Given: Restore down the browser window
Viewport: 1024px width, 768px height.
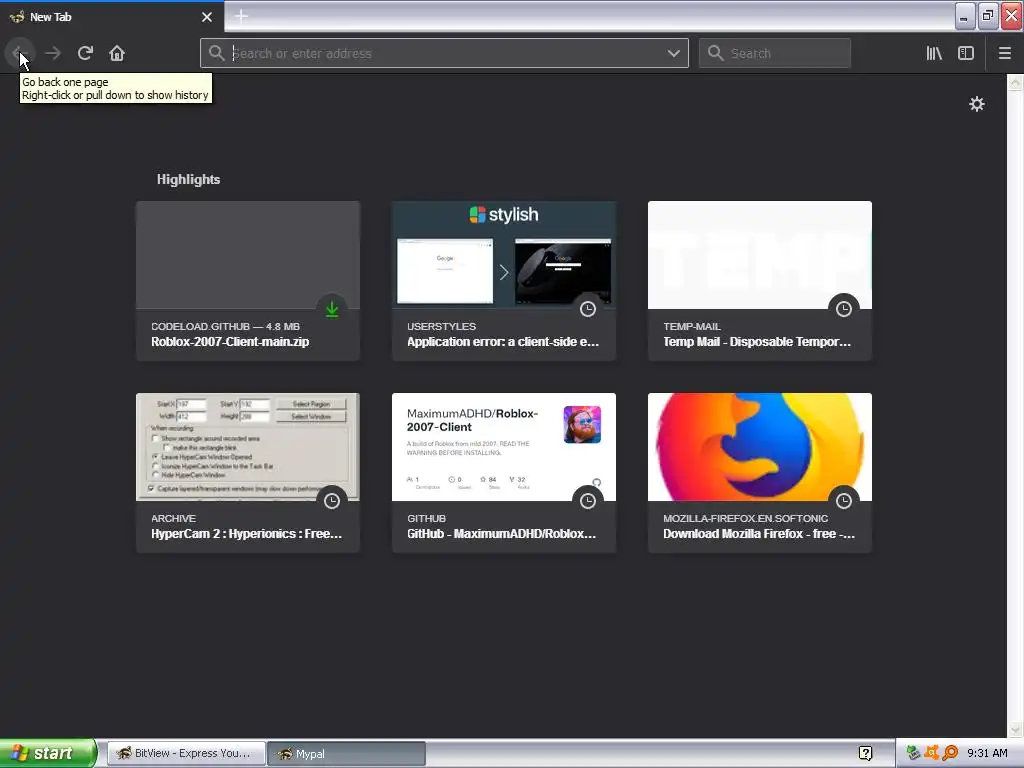Looking at the screenshot, I should (x=987, y=16).
